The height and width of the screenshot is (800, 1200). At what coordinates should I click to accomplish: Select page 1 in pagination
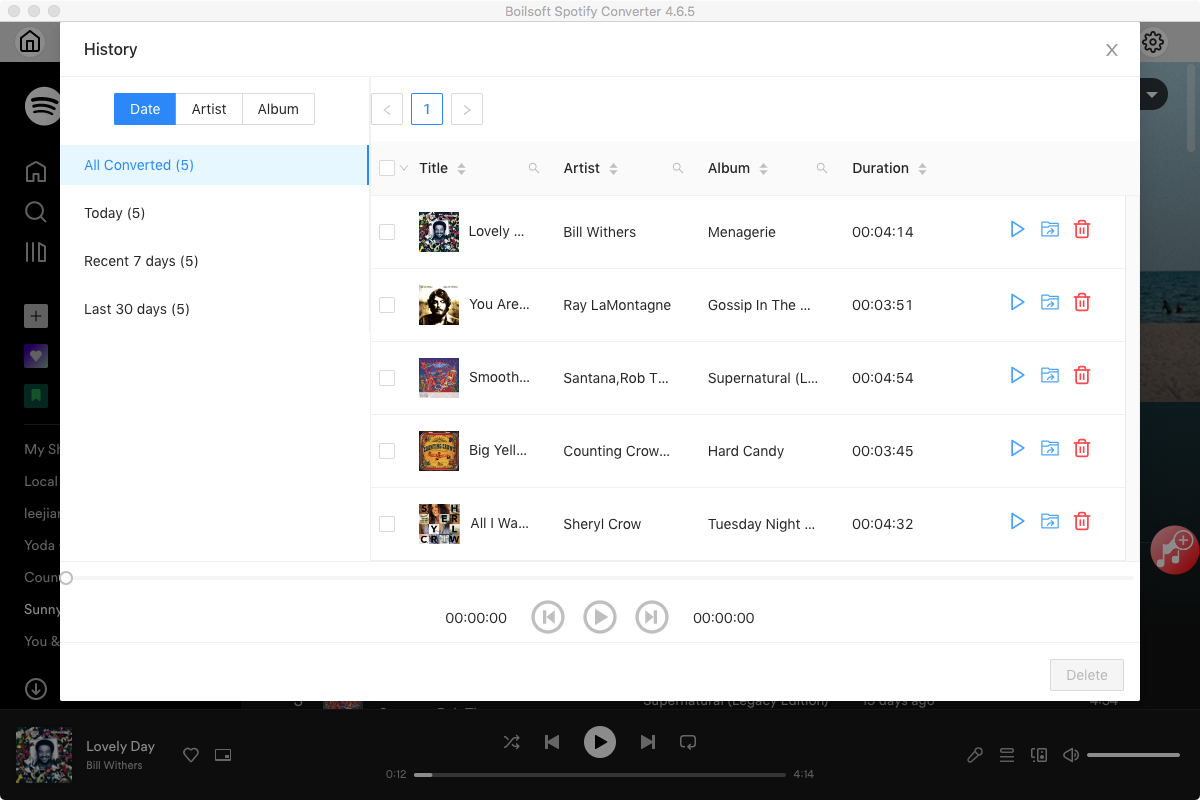(427, 109)
